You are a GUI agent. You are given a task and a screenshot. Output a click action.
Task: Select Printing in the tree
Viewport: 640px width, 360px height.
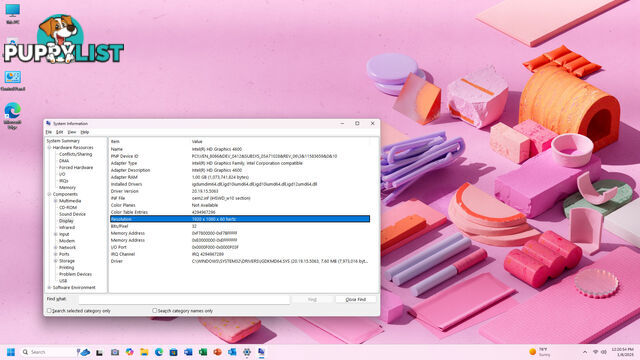click(x=67, y=267)
